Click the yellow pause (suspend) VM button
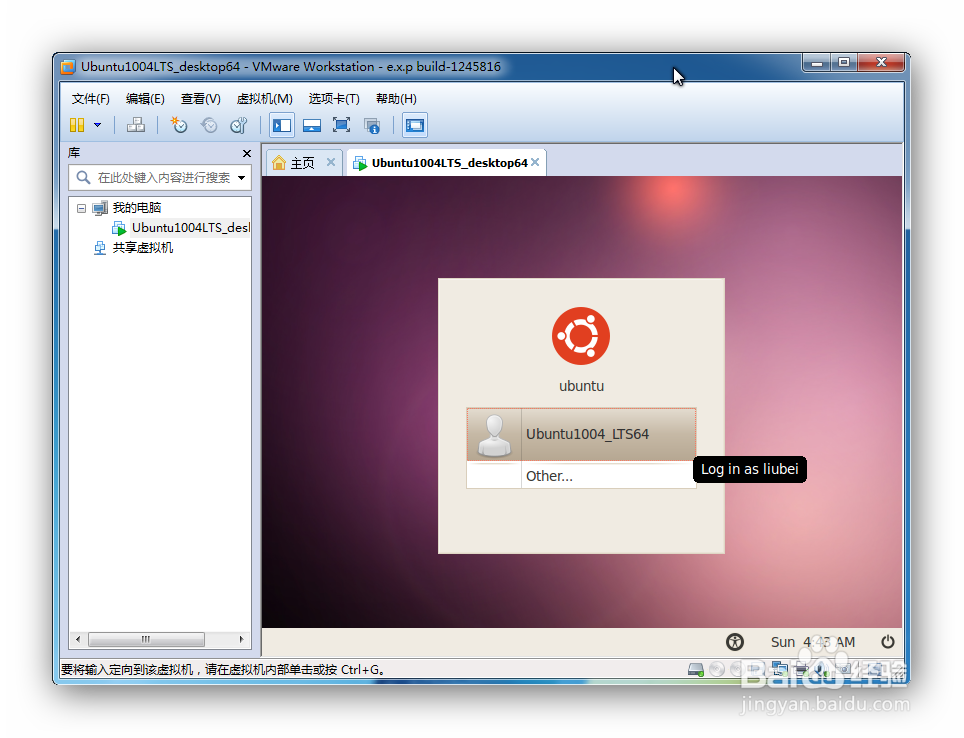964x738 pixels. 77,125
